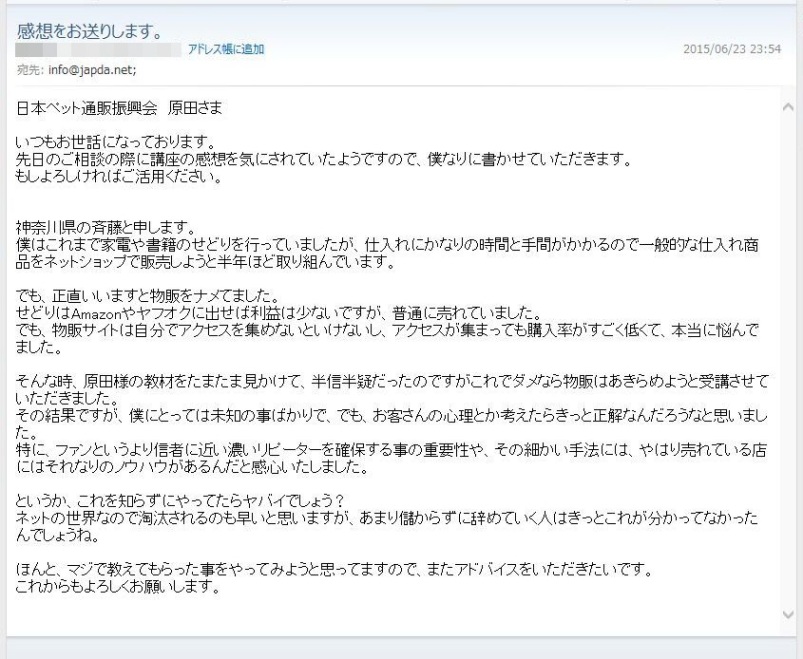Click the subject 感想をお送りします。

coord(90,31)
